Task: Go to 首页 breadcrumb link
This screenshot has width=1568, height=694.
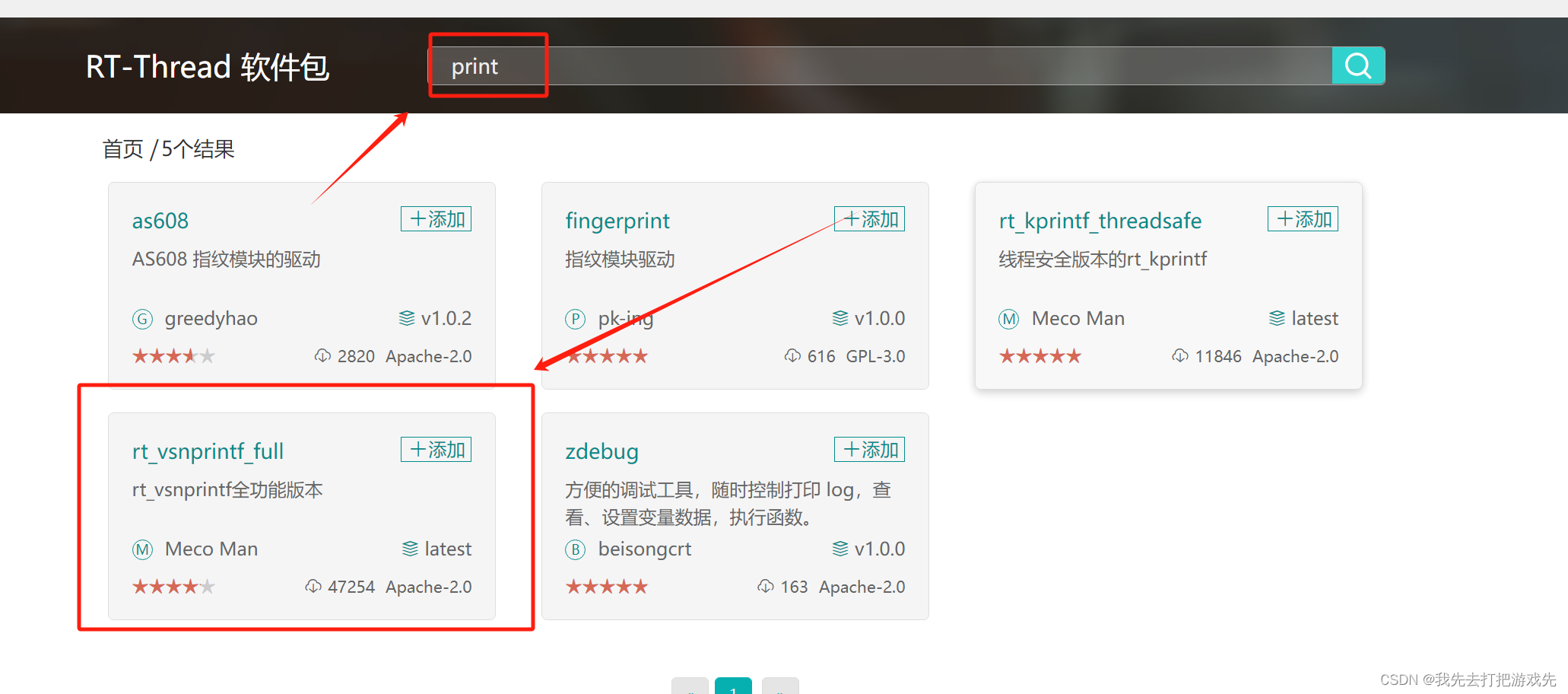Action: pyautogui.click(x=124, y=148)
